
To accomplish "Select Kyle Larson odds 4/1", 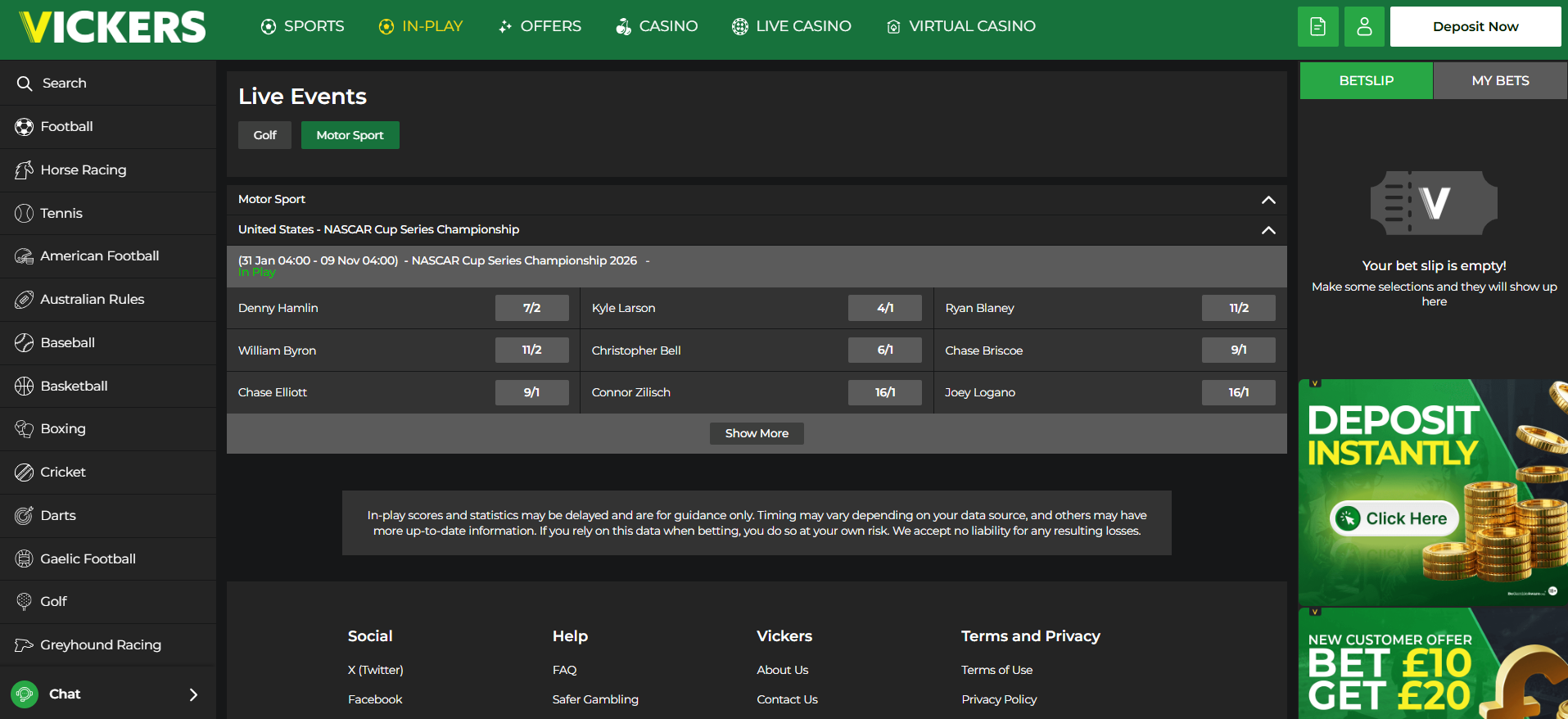I will 885,308.
